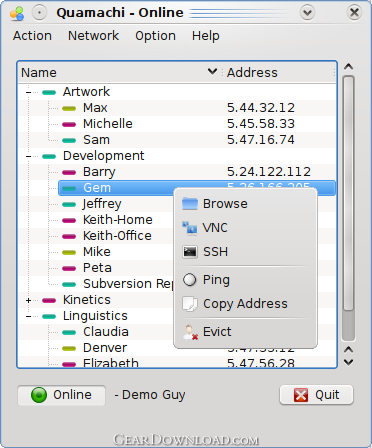Click Claudia's teal status indicator
Viewport: 372px width, 448px height.
click(x=69, y=332)
